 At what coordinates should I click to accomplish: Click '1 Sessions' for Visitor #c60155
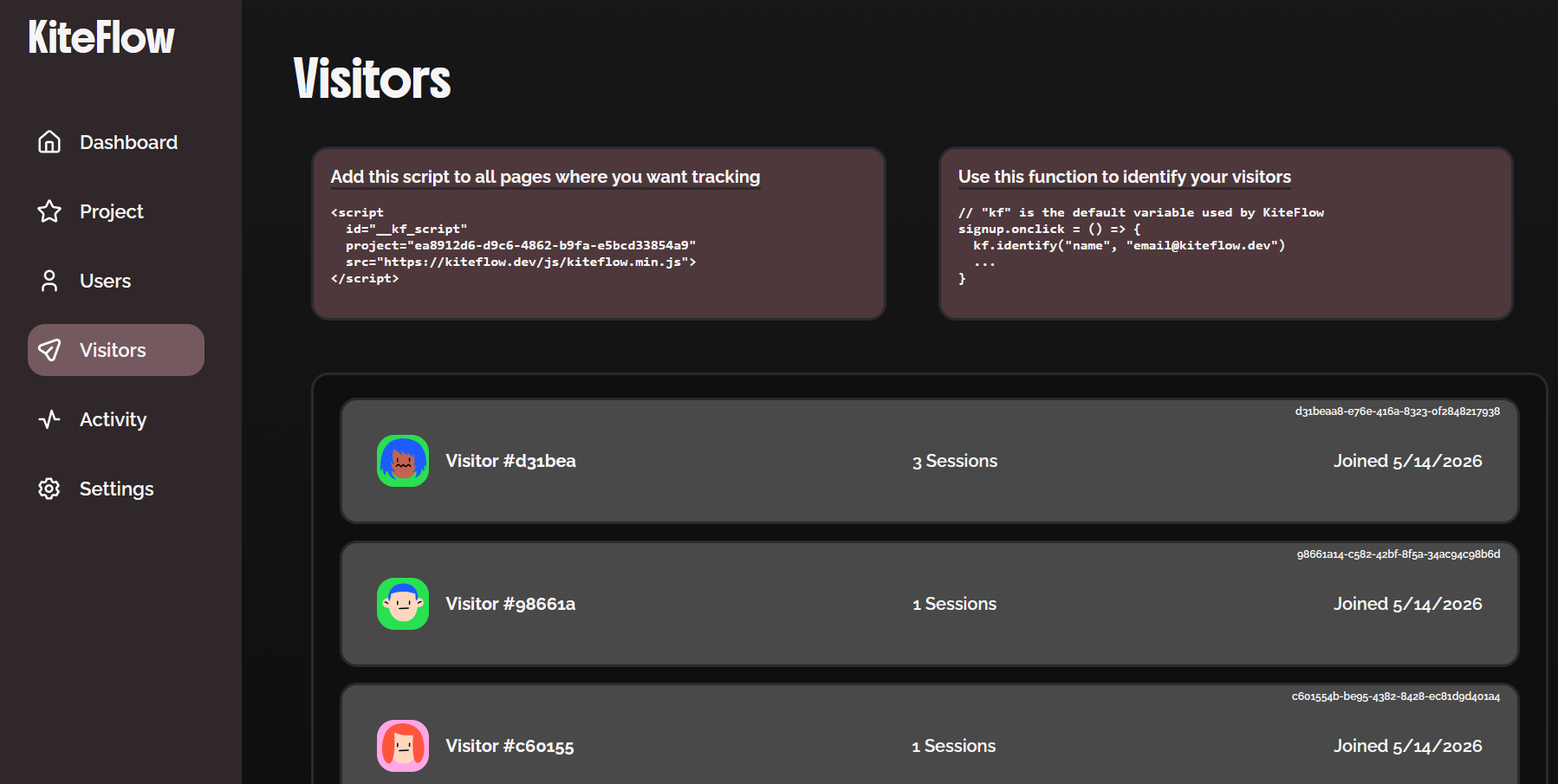click(954, 746)
